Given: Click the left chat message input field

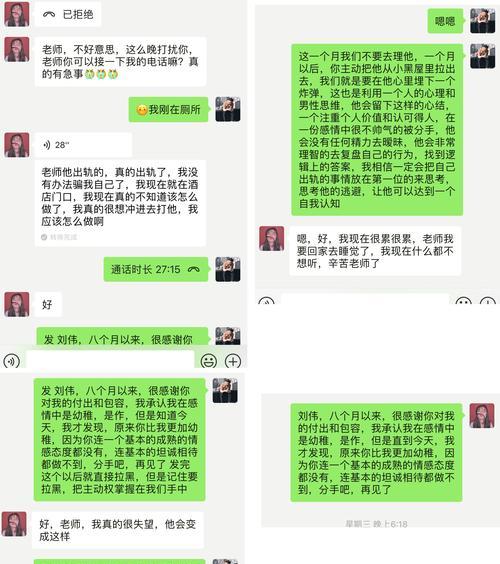Looking at the screenshot, I should click(x=110, y=360).
